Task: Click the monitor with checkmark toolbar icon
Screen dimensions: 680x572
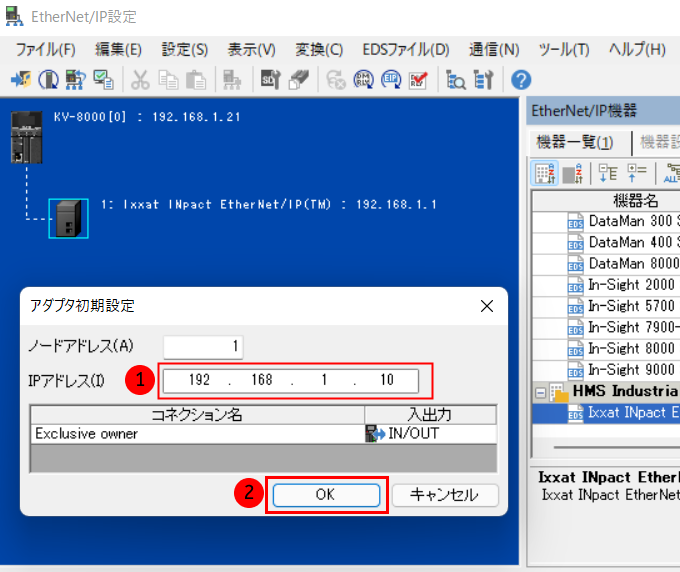Action: click(104, 80)
